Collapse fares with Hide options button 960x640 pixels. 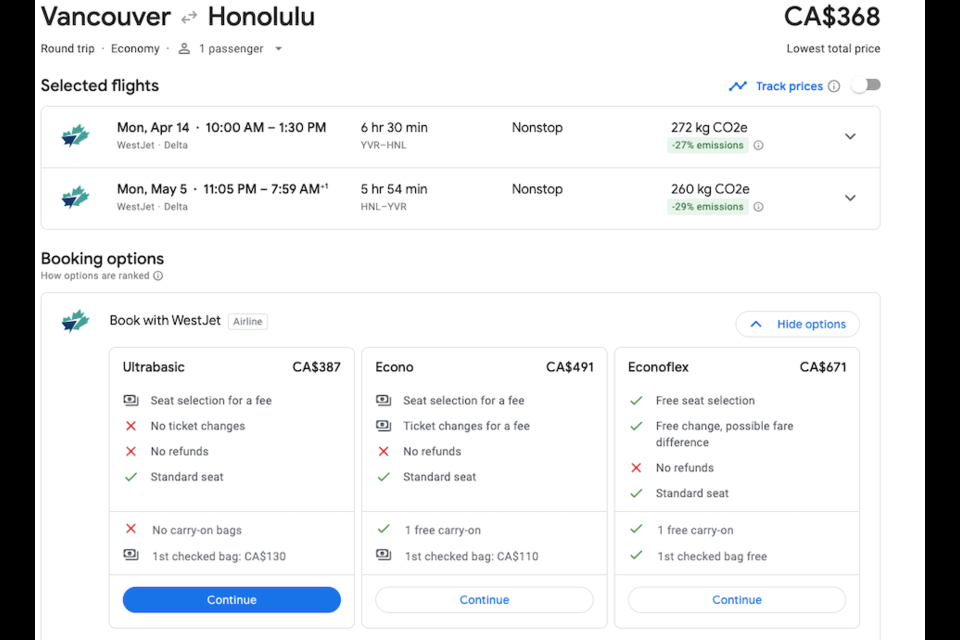coord(797,324)
